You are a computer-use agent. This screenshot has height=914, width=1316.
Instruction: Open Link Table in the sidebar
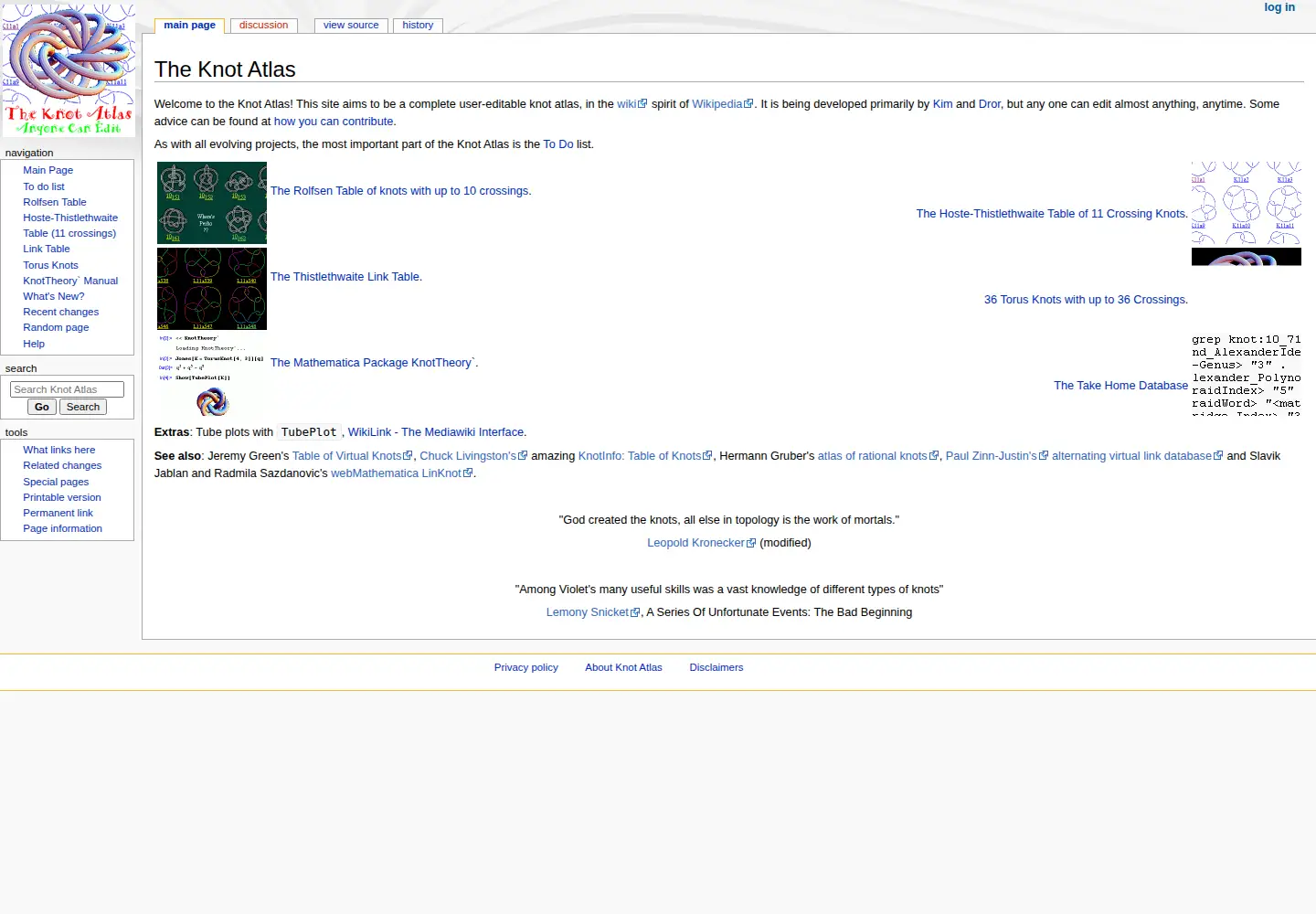tap(47, 249)
